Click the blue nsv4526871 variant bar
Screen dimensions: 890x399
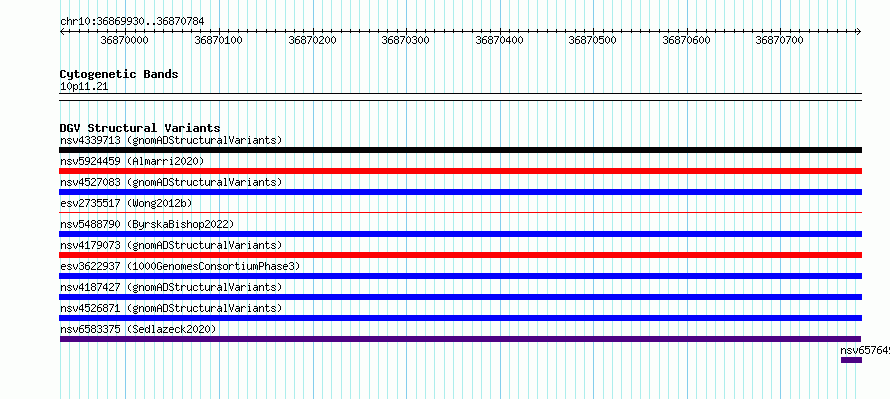tap(460, 318)
